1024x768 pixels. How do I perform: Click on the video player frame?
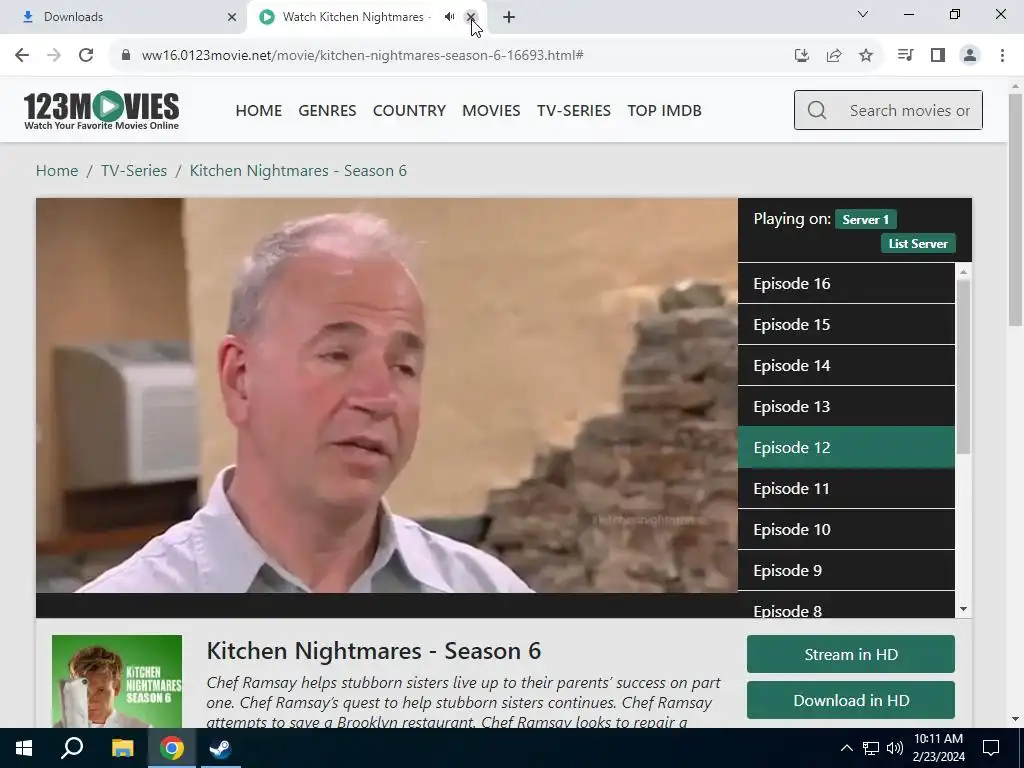click(387, 396)
